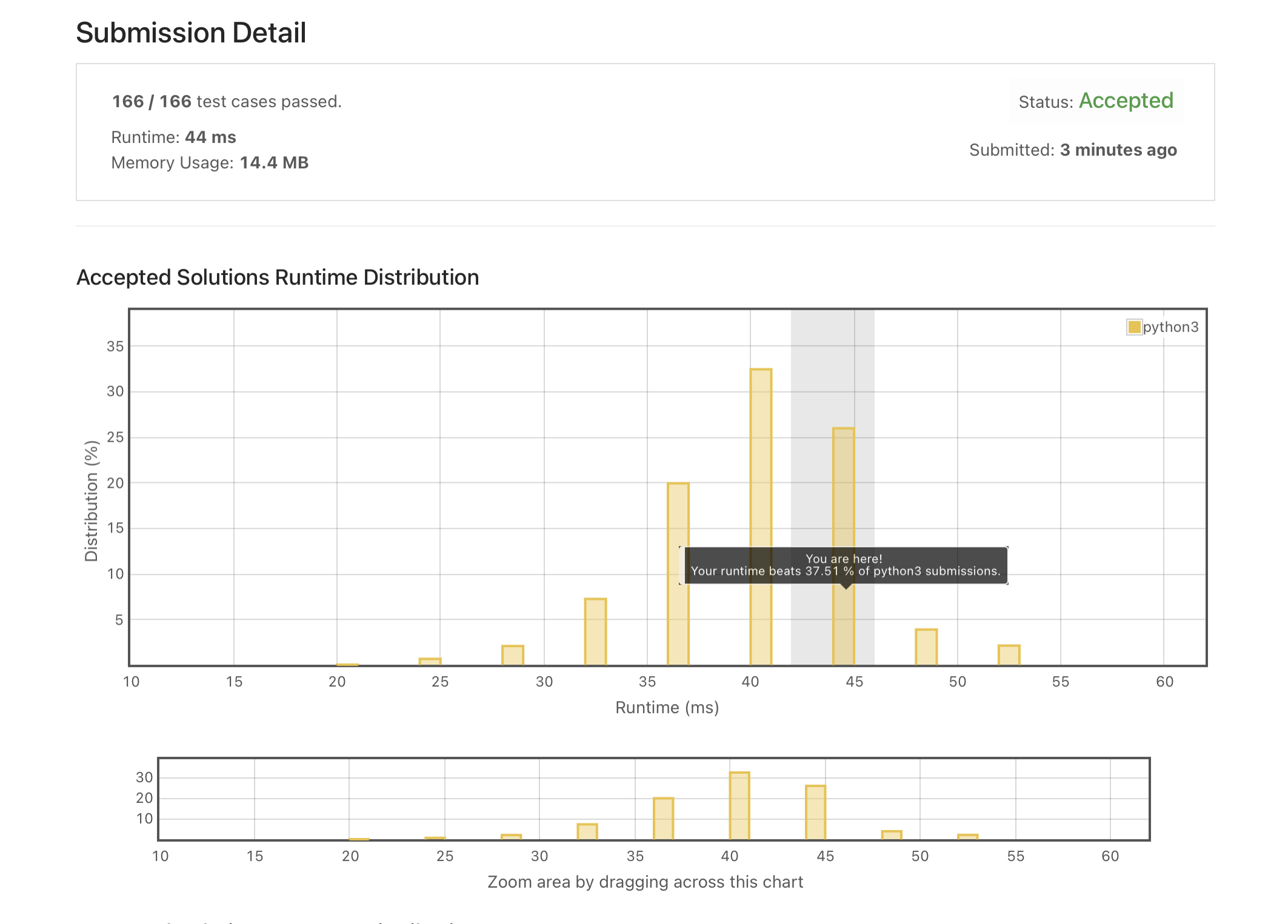Click the '44 ms' runtime value
The image size is (1288, 924).
click(210, 138)
